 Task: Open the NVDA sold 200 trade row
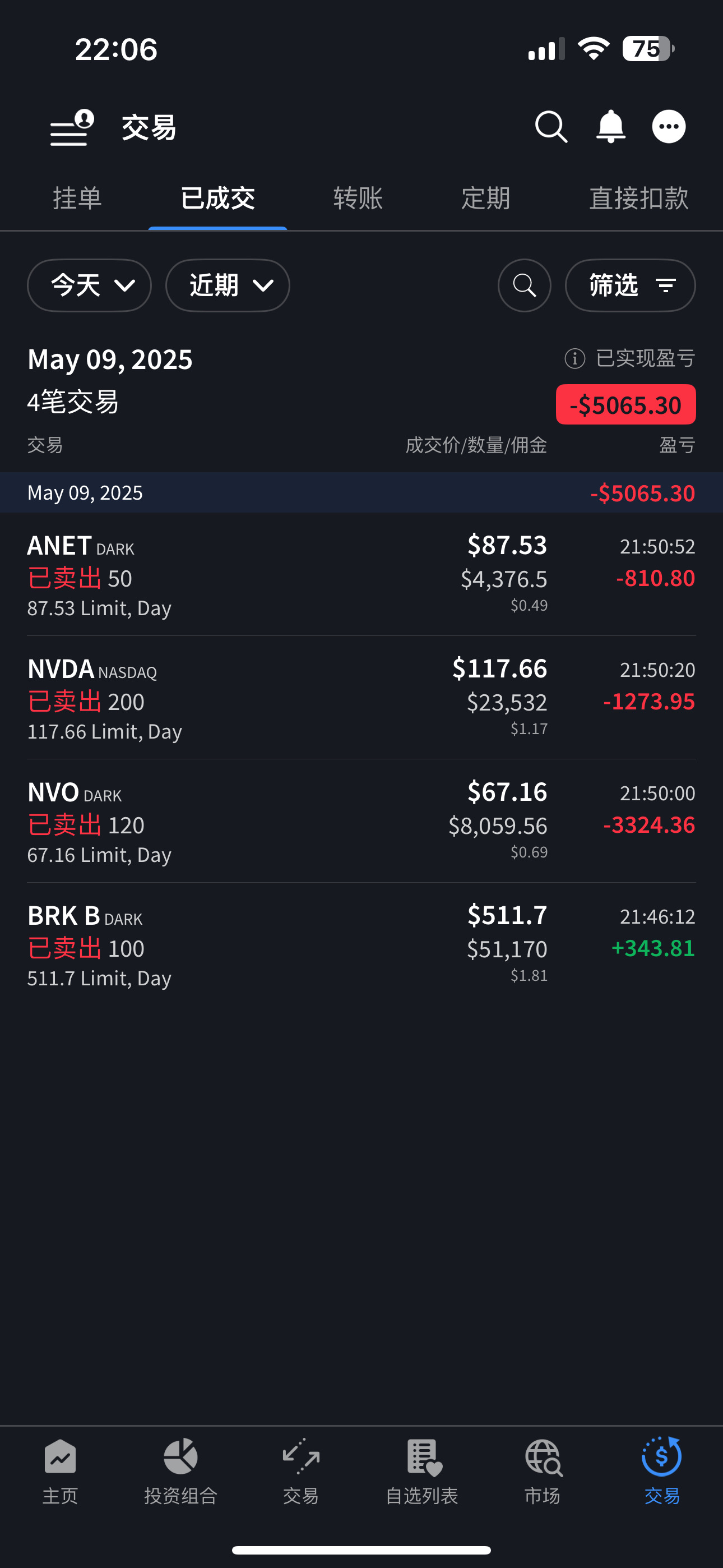click(361, 699)
